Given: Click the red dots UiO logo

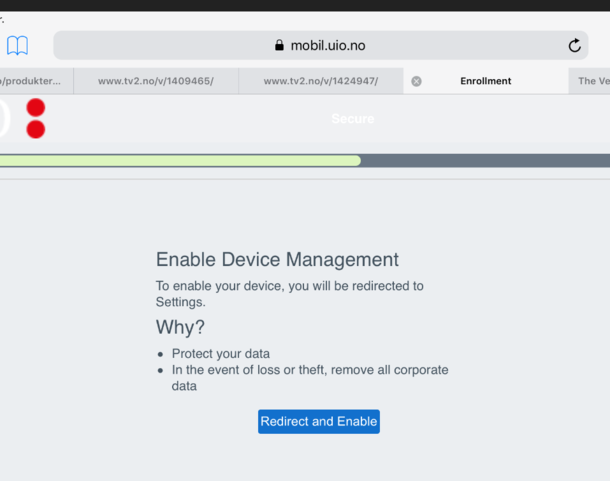Looking at the screenshot, I should point(35,118).
